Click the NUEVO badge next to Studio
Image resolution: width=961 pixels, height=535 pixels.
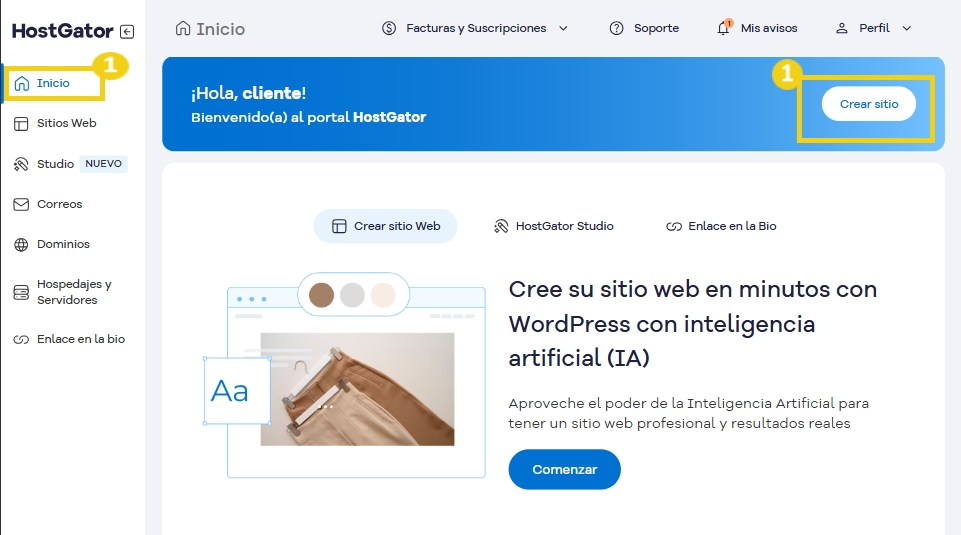[x=104, y=164]
